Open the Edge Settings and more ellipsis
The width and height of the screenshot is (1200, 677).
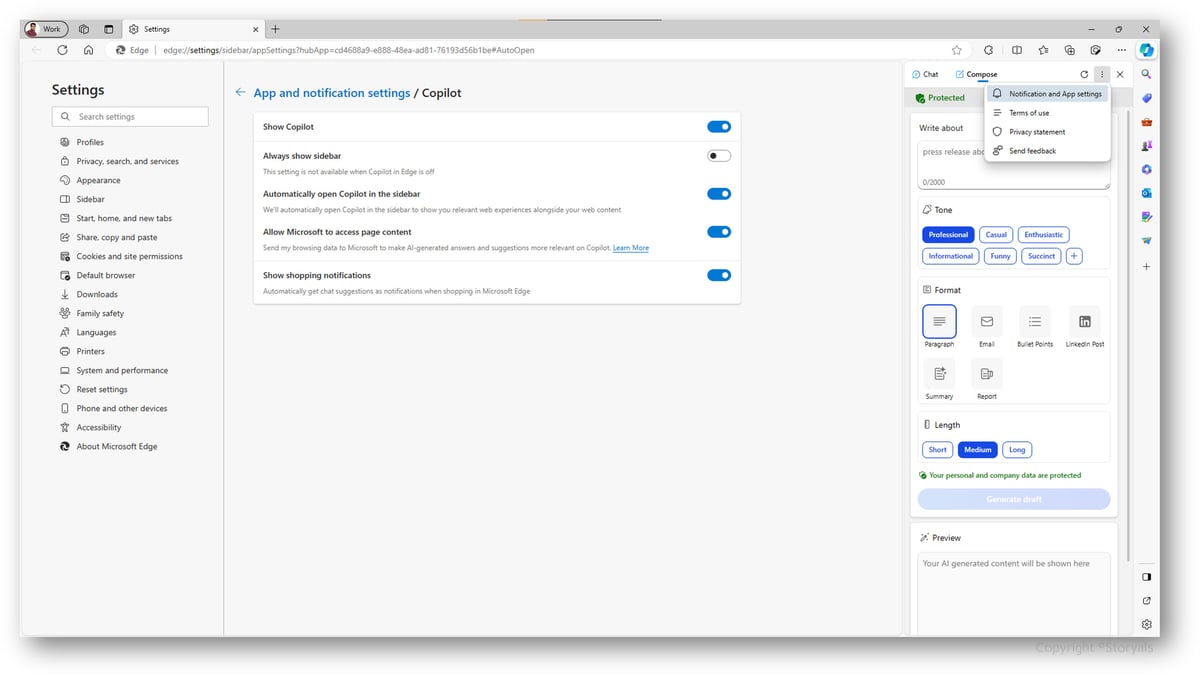1121,50
